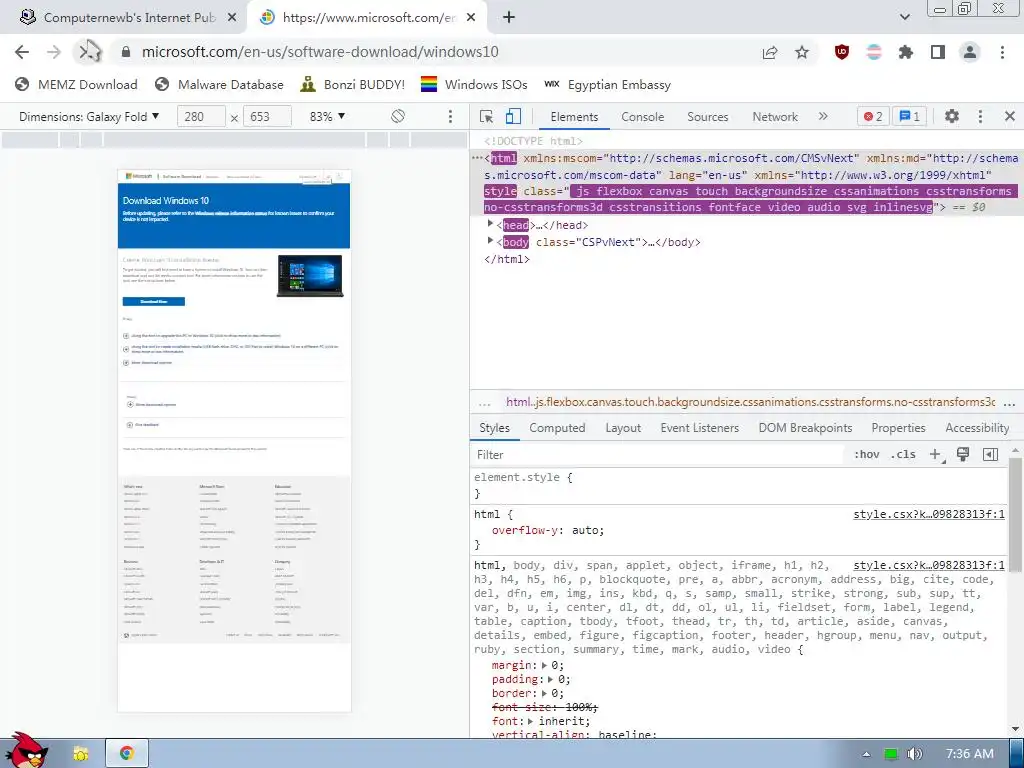The height and width of the screenshot is (768, 1024).
Task: Expand the head element node
Action: tap(490, 224)
